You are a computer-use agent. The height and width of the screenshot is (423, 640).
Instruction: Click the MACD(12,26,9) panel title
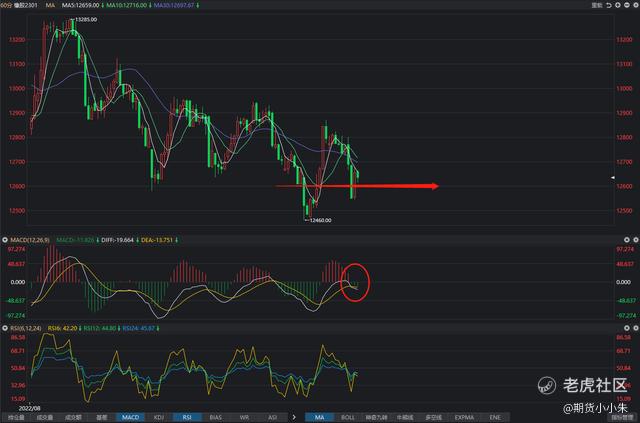pos(28,240)
